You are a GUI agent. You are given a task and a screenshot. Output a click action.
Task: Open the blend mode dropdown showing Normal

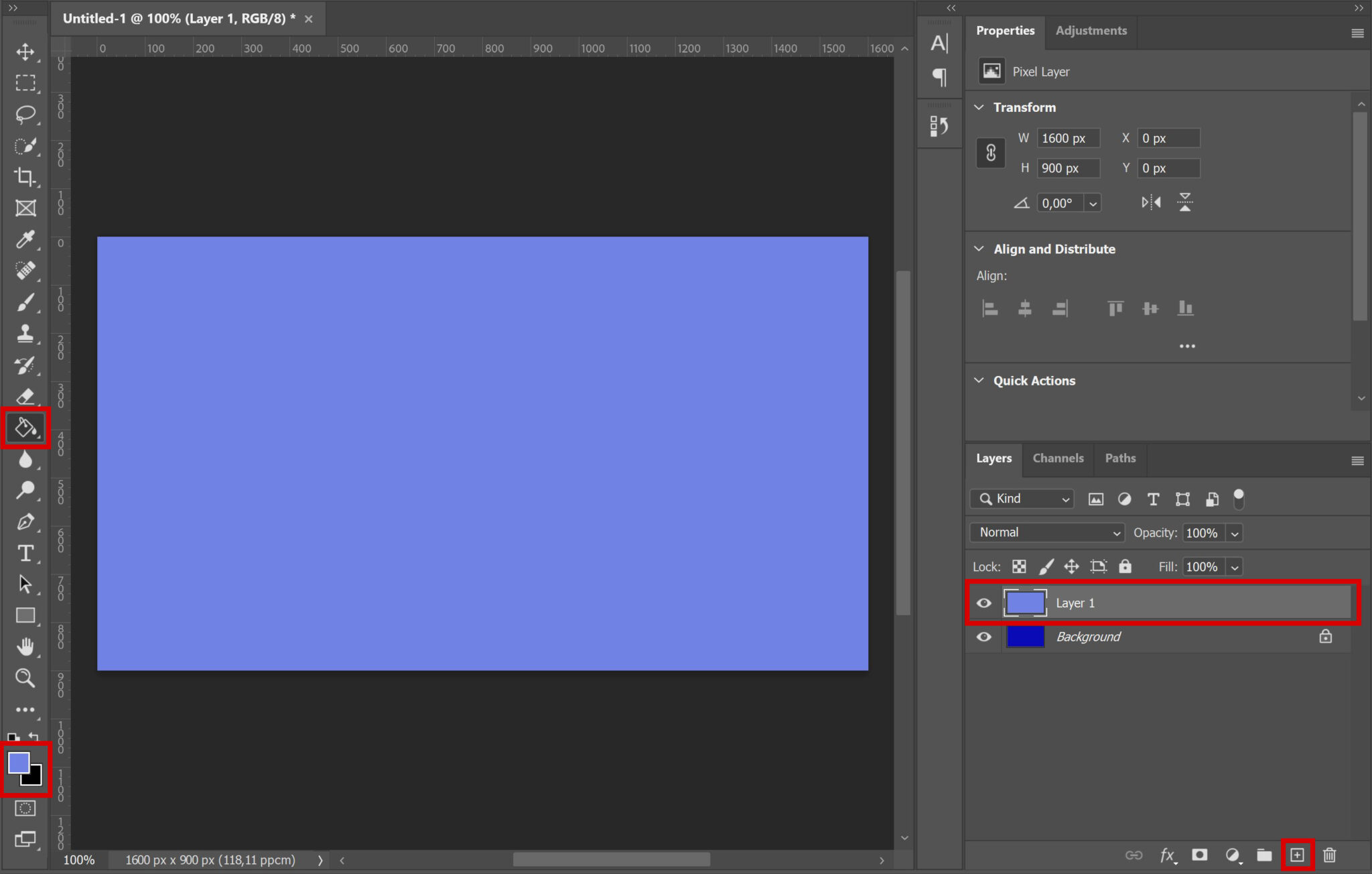coord(1046,532)
